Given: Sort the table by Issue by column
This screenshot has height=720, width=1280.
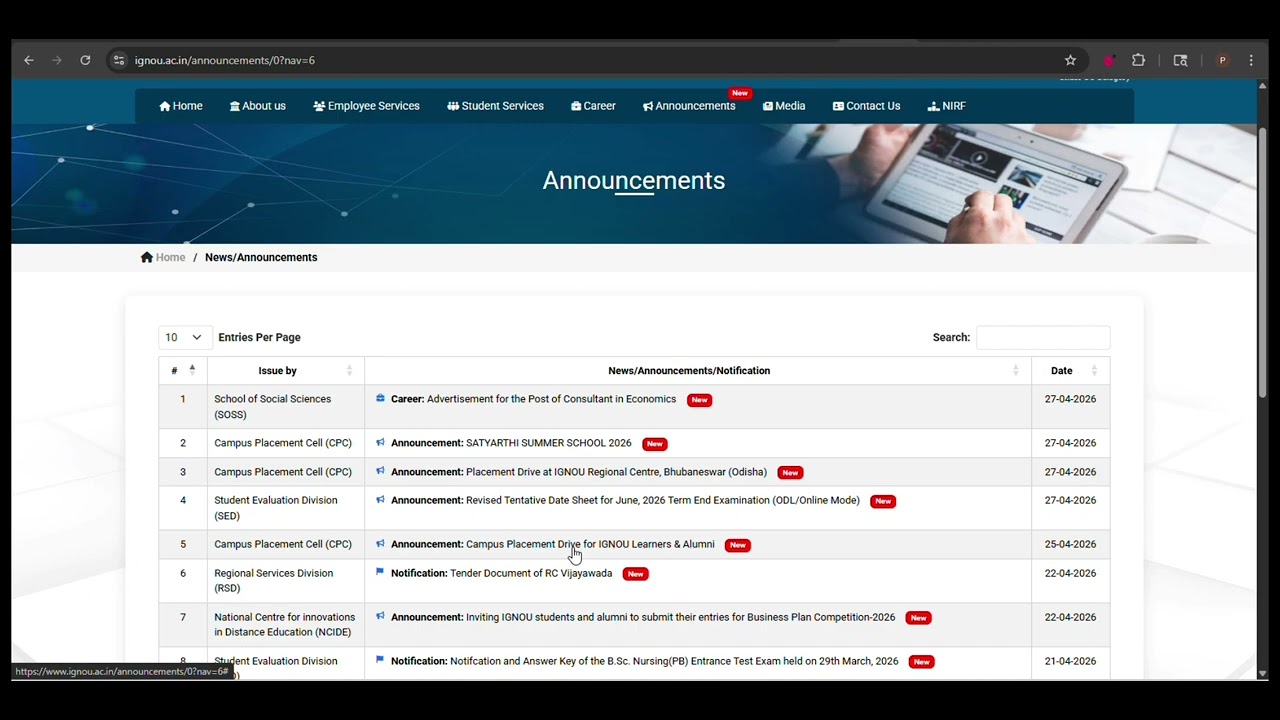Looking at the screenshot, I should click(286, 370).
